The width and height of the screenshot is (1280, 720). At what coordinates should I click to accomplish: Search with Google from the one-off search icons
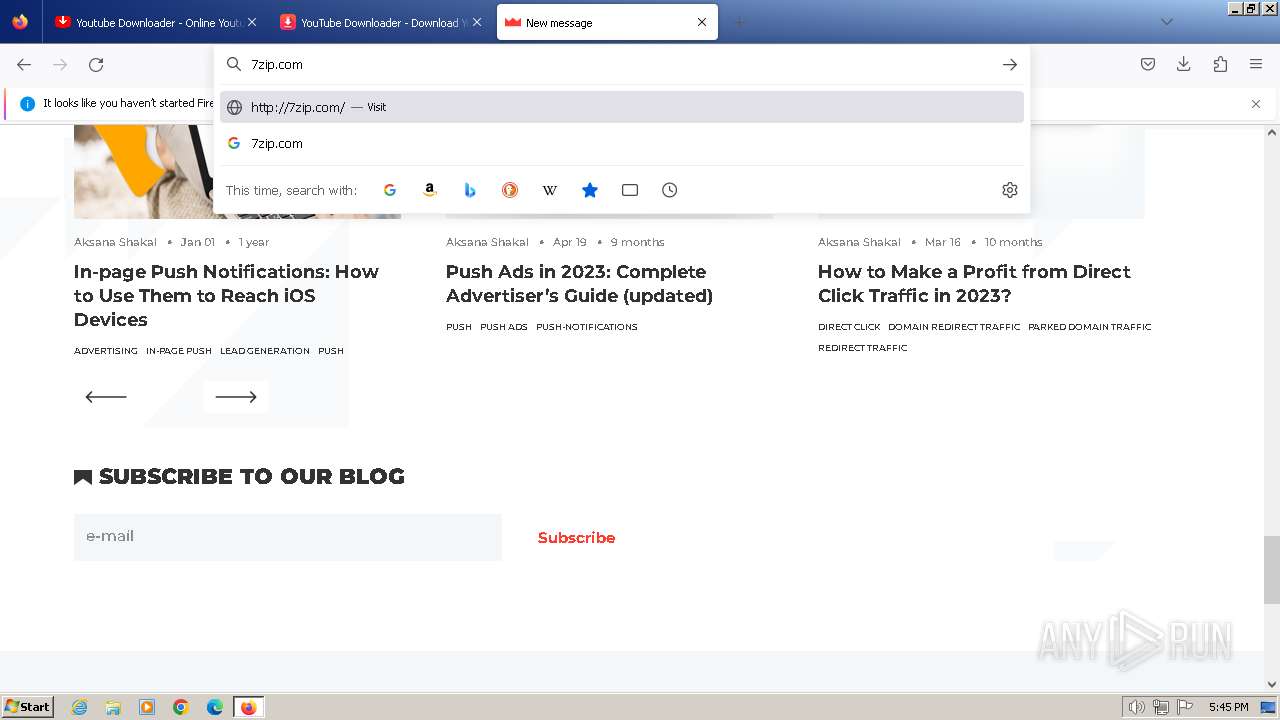coord(390,190)
